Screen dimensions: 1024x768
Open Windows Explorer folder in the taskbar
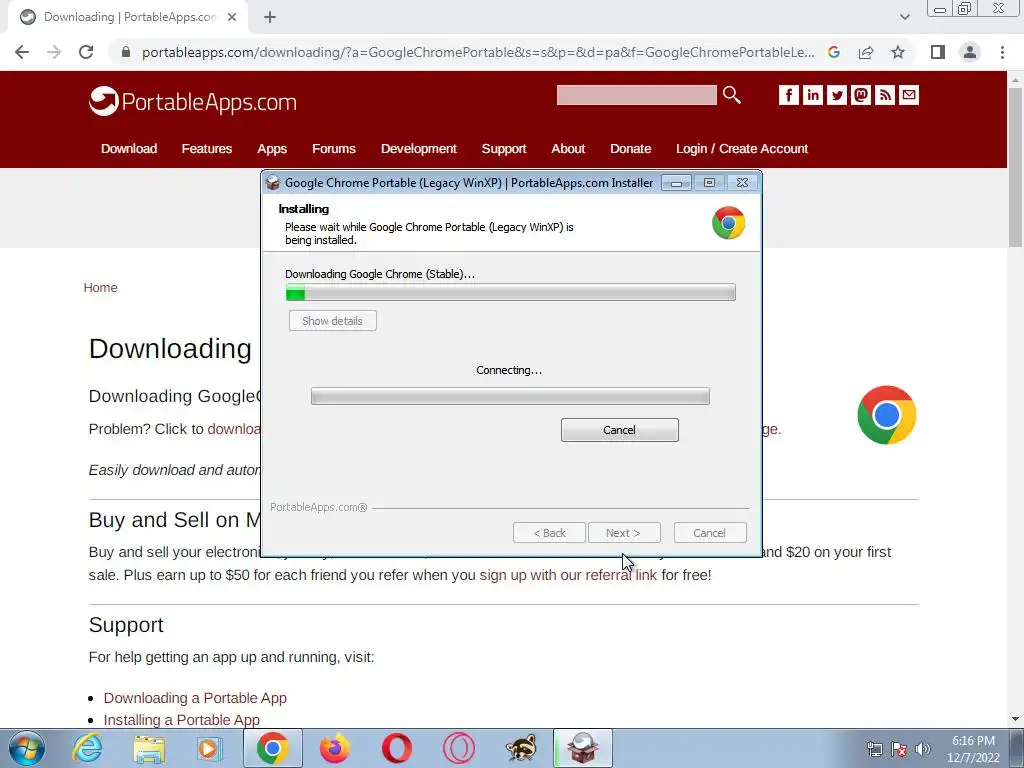pos(149,748)
